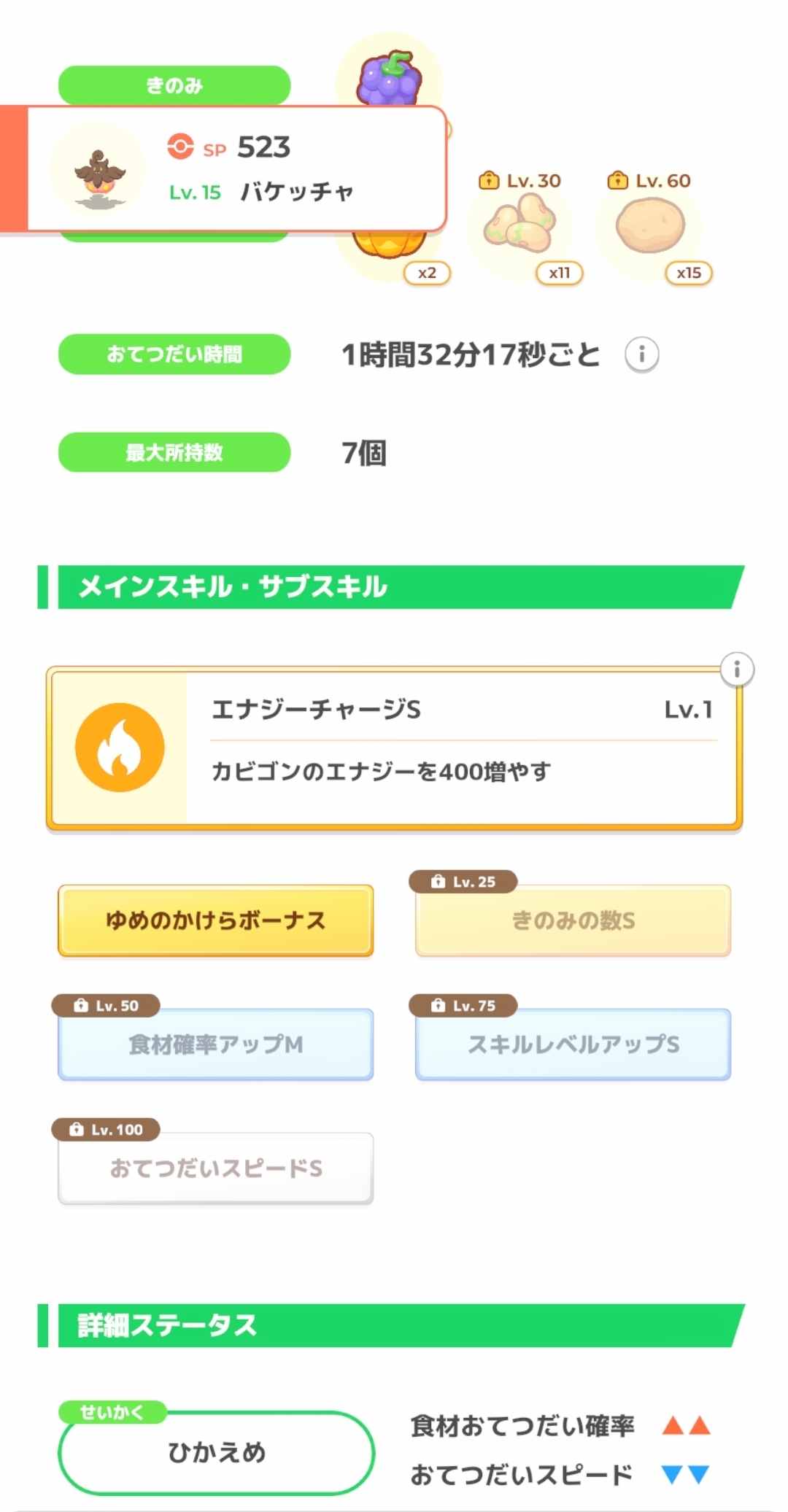This screenshot has width=788, height=1512.
Task: Tap the locked スキルレベルアップS sub skill
Action: (573, 1044)
